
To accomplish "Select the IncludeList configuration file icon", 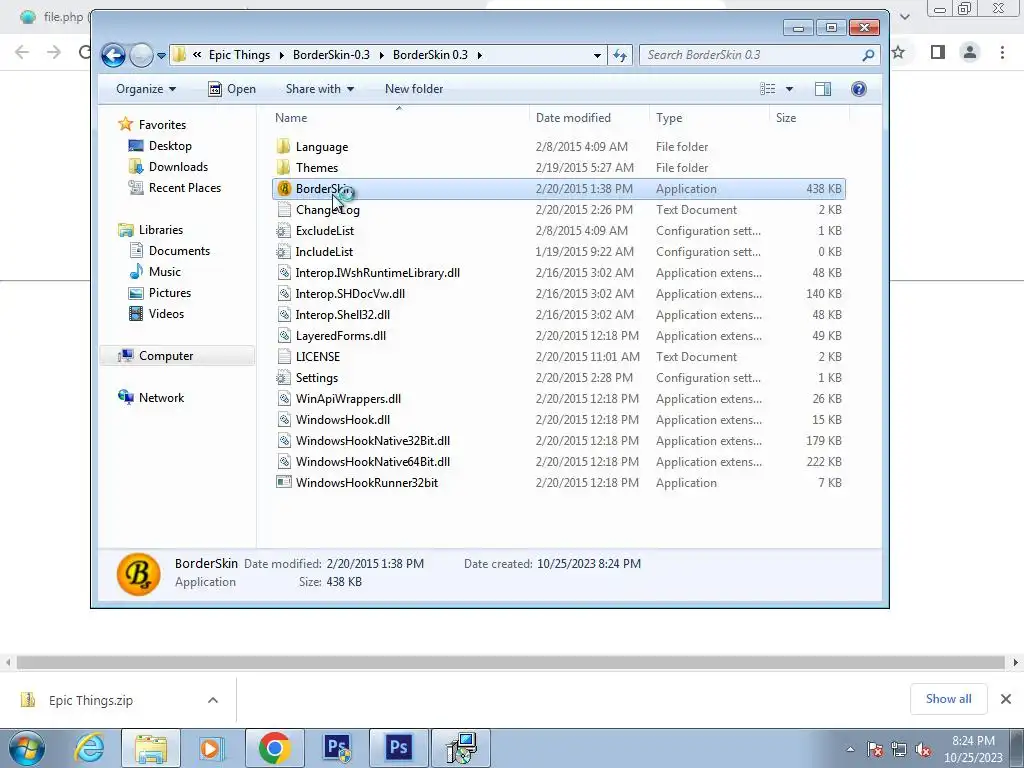I will pyautogui.click(x=283, y=251).
